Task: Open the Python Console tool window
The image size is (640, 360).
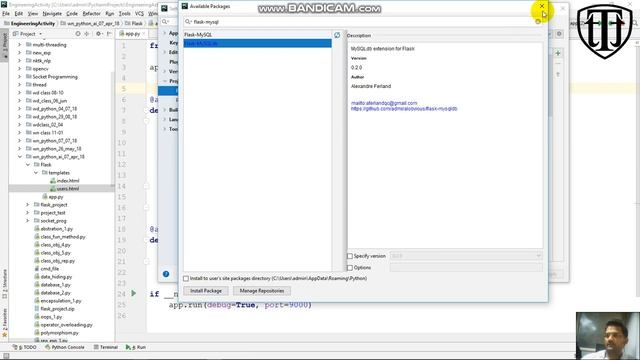Action: [x=64, y=347]
